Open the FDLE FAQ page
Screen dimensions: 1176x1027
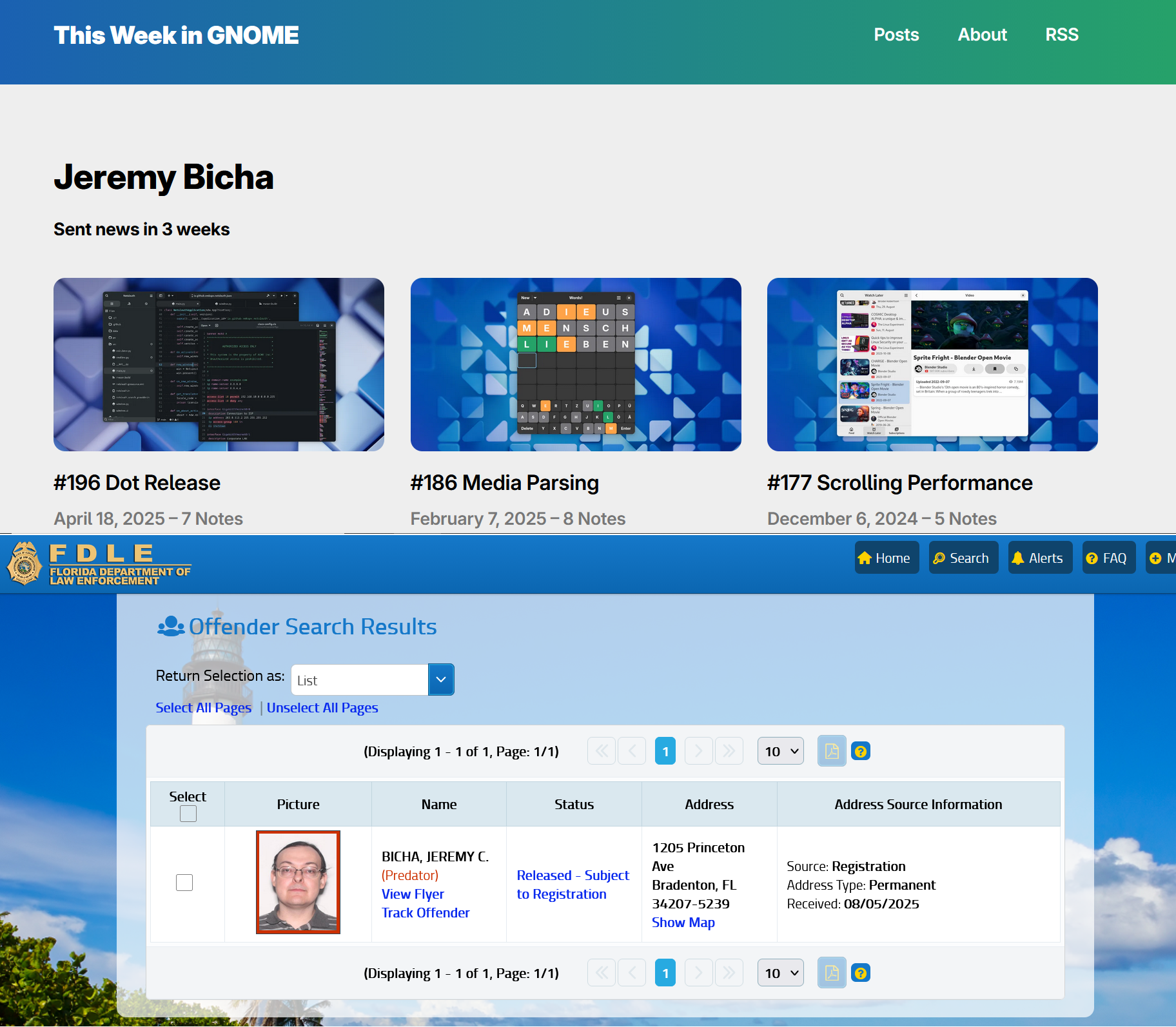coord(1109,558)
